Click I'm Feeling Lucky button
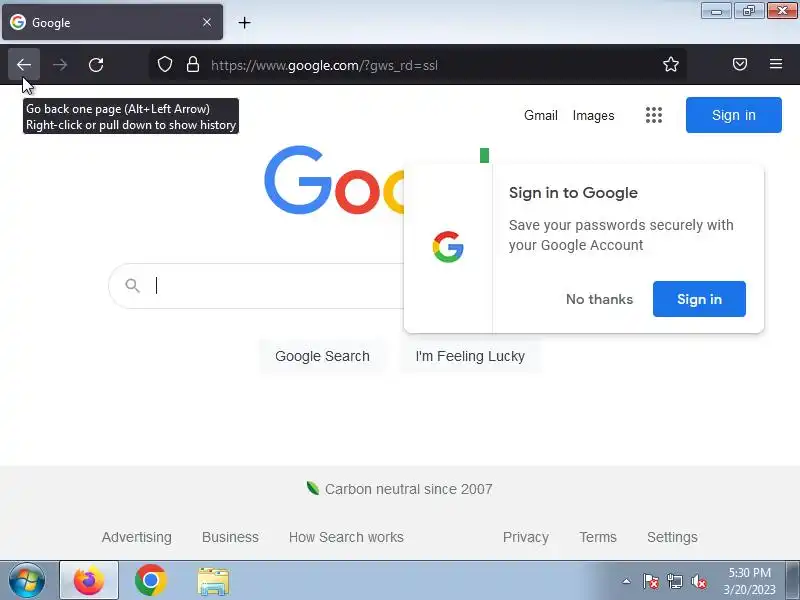Viewport: 800px width, 600px height. (x=470, y=356)
